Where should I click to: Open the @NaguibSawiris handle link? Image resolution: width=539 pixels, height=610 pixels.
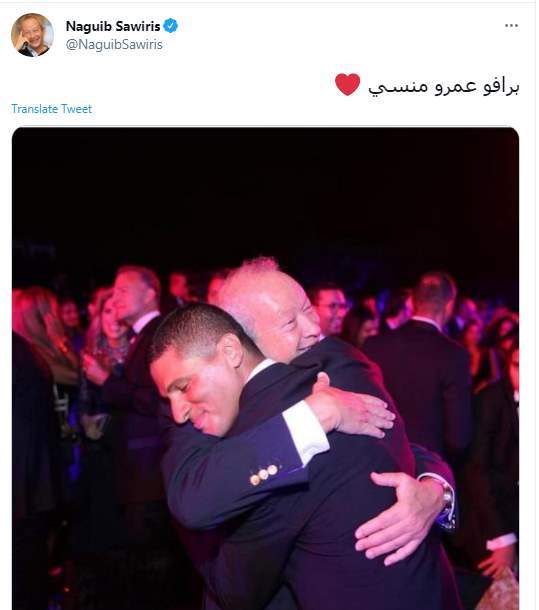pyautogui.click(x=114, y=44)
